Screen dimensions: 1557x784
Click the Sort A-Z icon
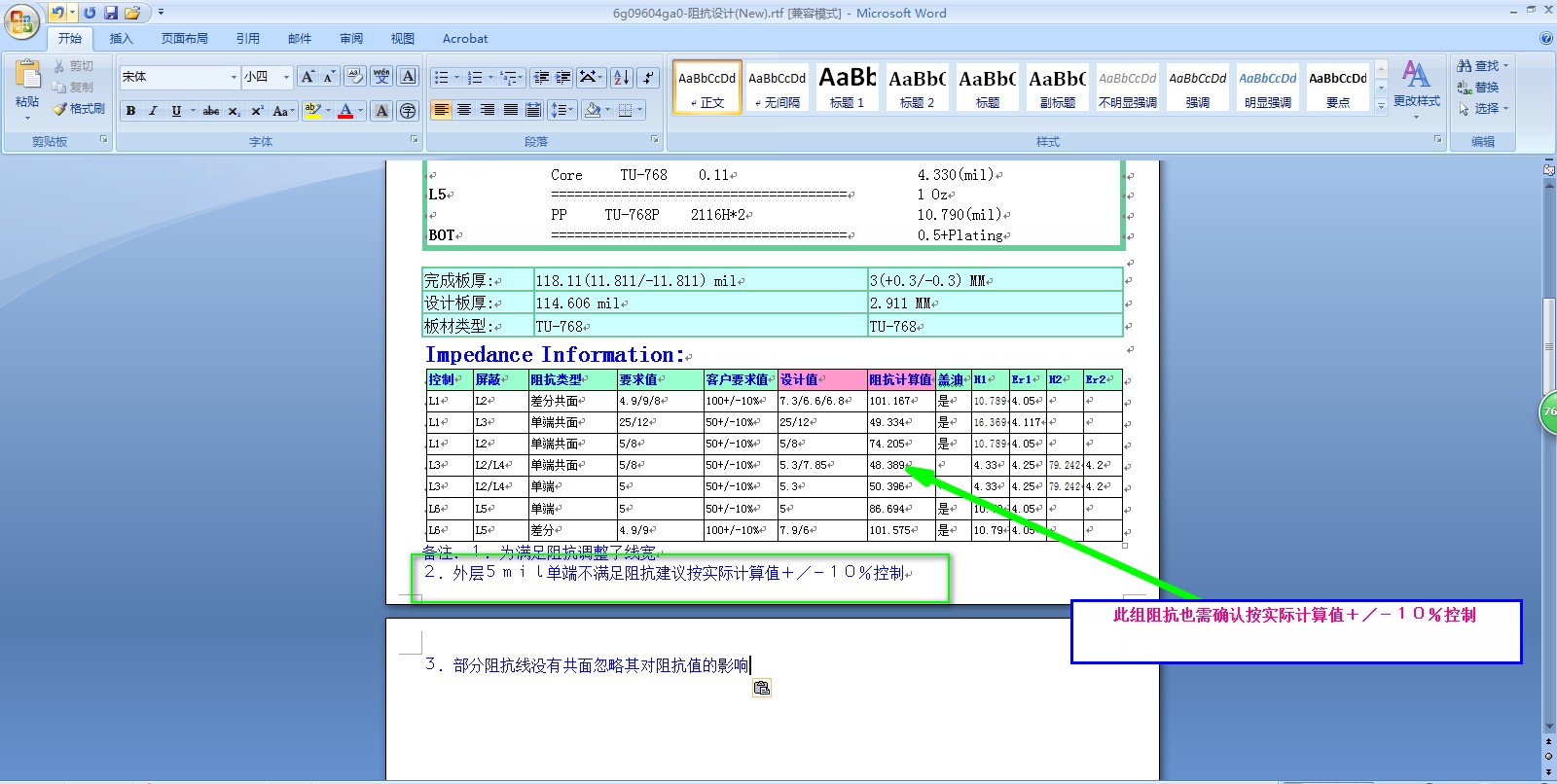(x=622, y=78)
